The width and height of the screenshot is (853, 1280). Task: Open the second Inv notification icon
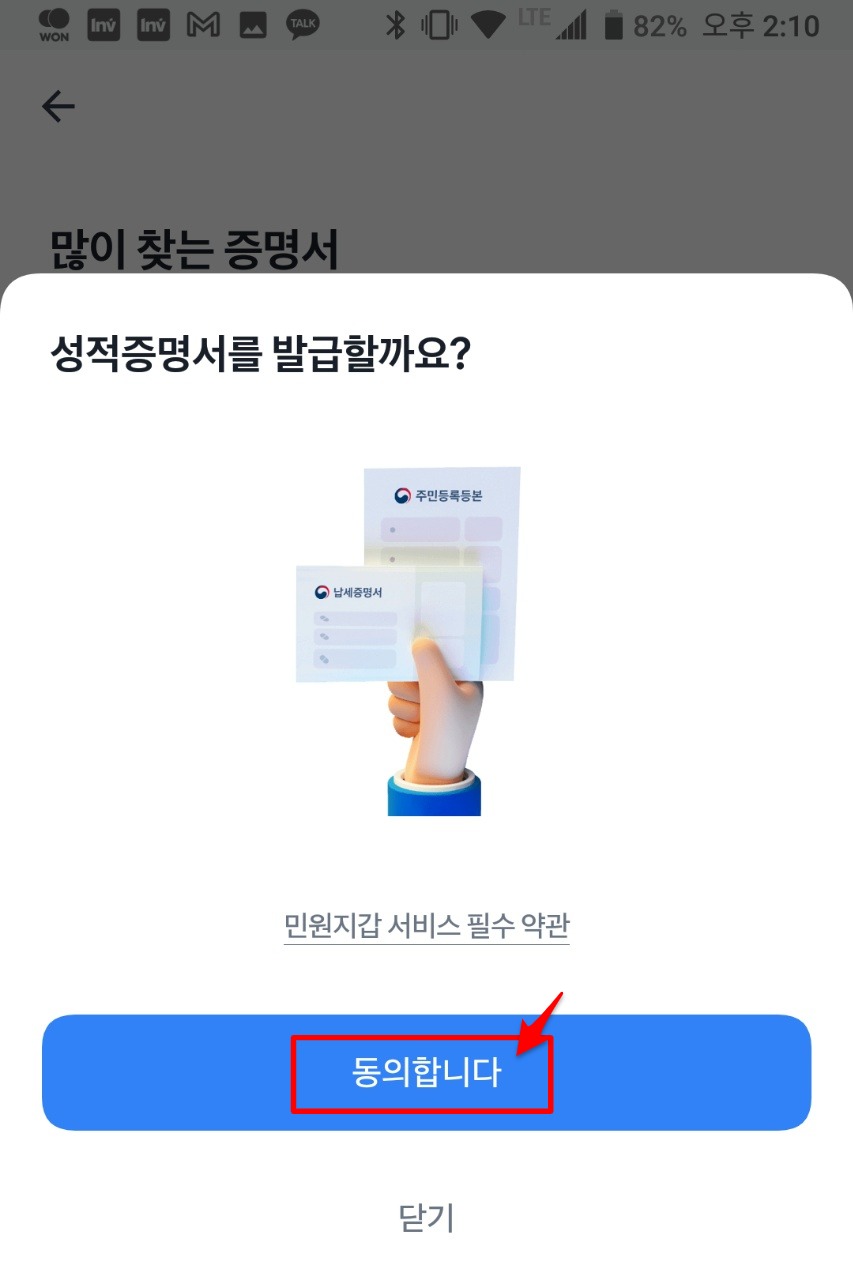153,25
